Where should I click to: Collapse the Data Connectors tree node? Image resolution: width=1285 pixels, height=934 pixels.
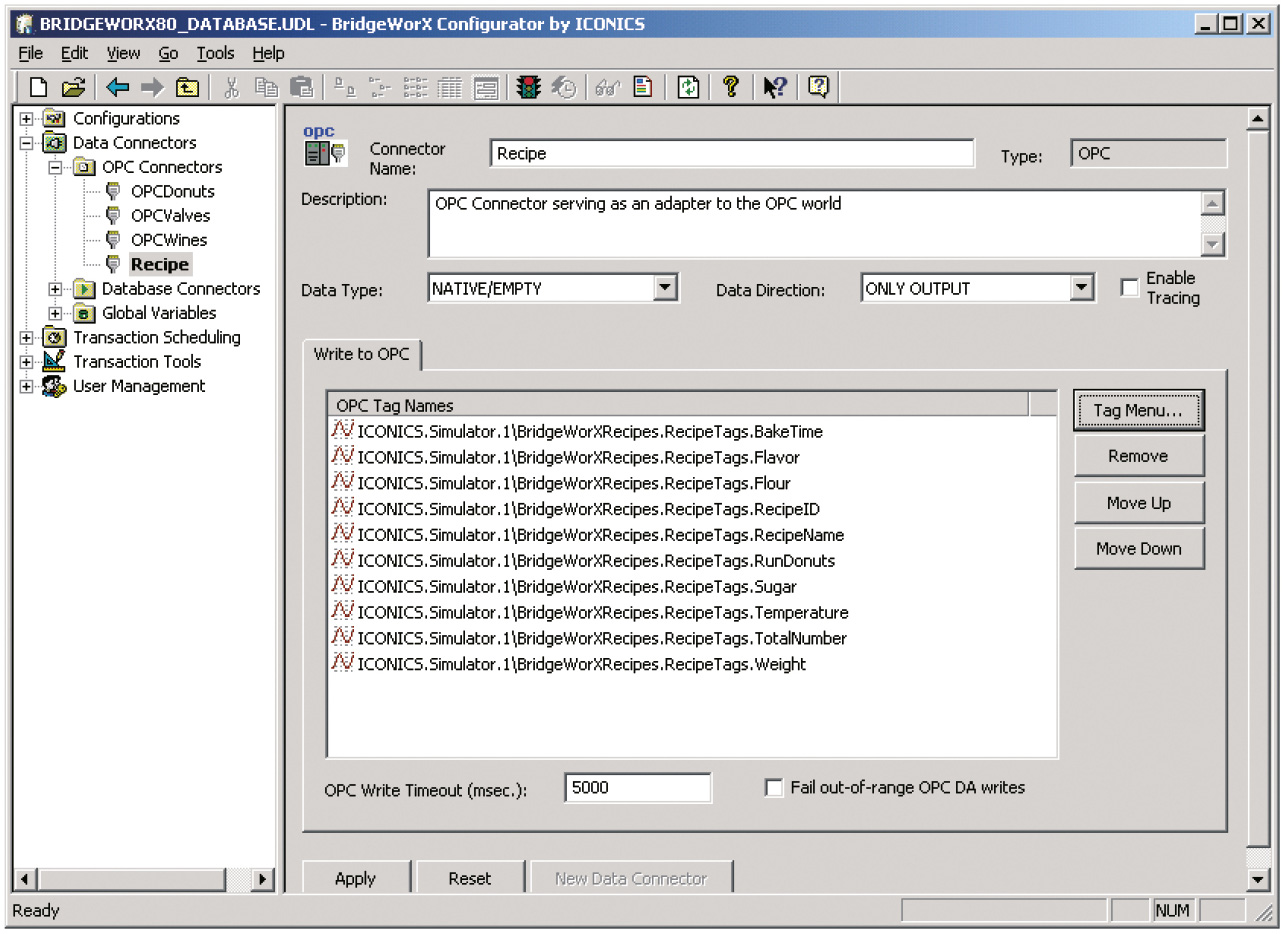(x=27, y=143)
